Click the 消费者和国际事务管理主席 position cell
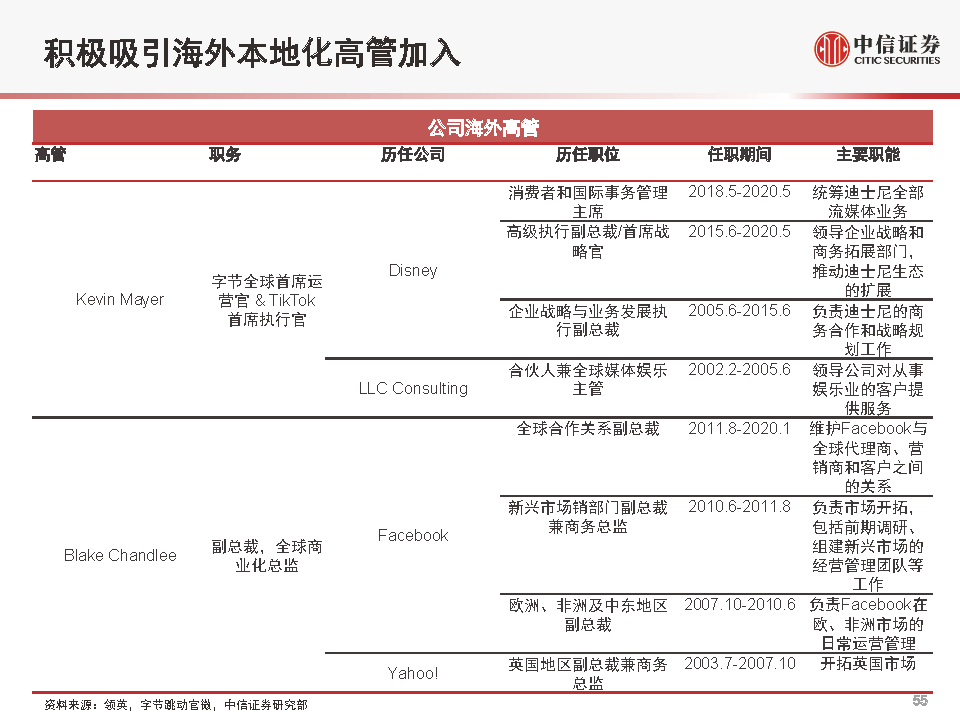This screenshot has width=960, height=728. pyautogui.click(x=588, y=202)
